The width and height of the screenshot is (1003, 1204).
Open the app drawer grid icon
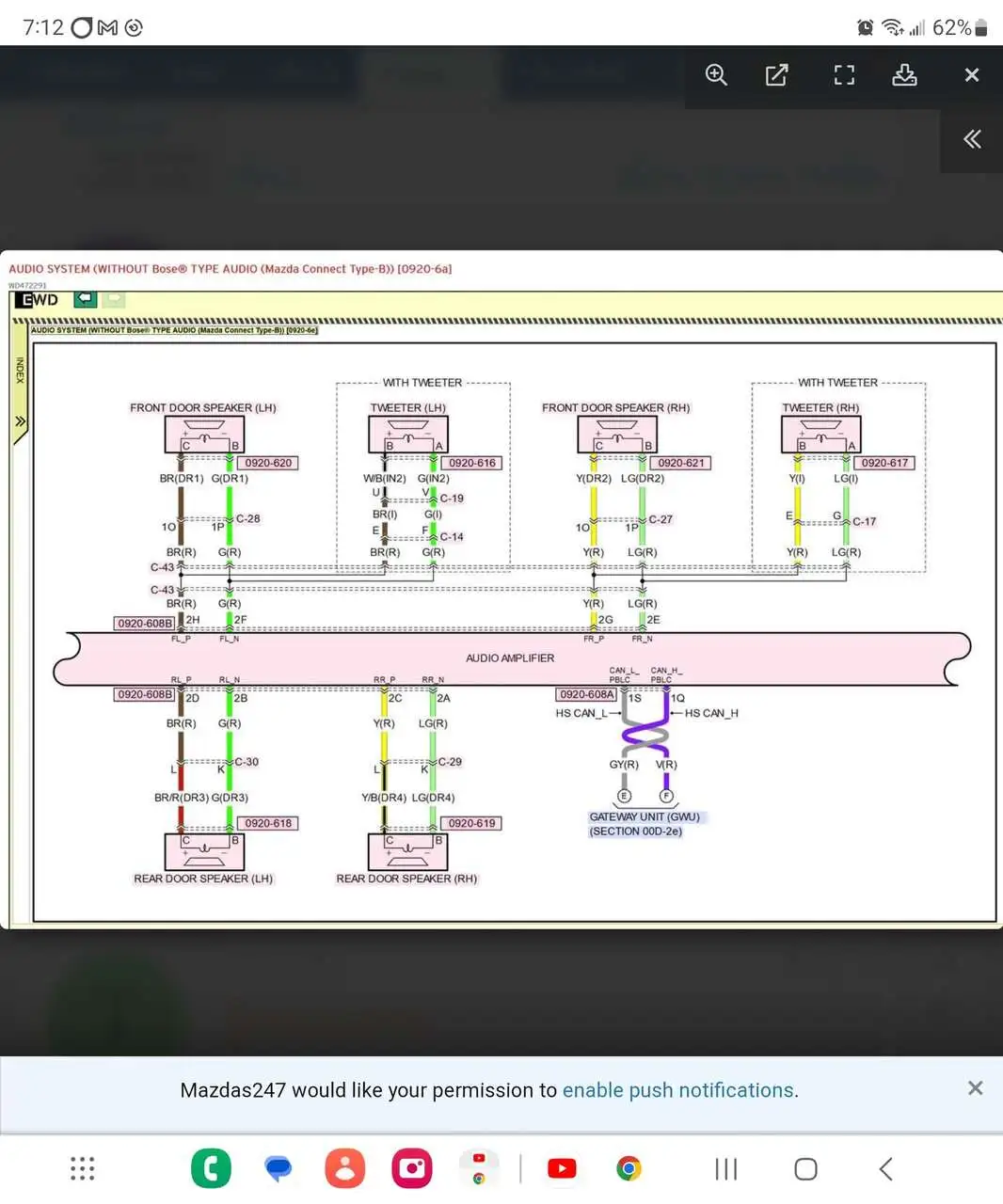[x=83, y=1168]
